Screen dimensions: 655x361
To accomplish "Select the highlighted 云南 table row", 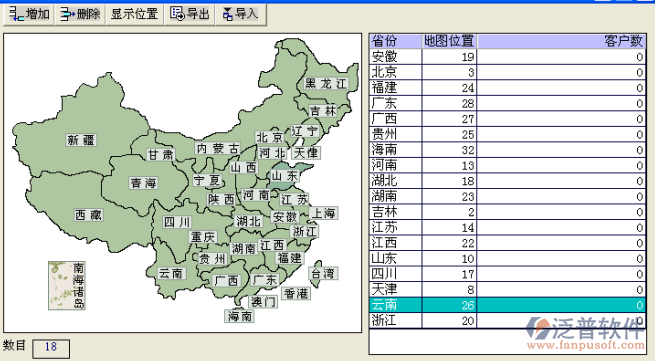I will pyautogui.click(x=508, y=305).
